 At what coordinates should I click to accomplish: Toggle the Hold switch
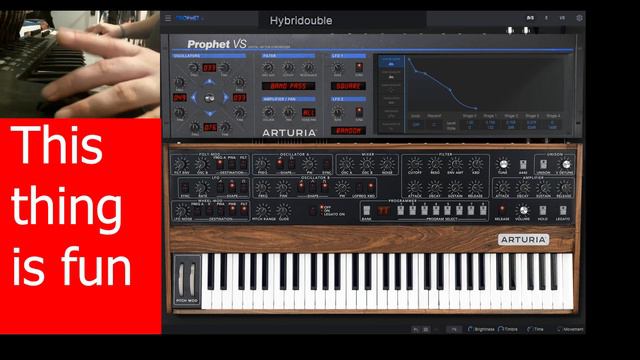coord(542,210)
